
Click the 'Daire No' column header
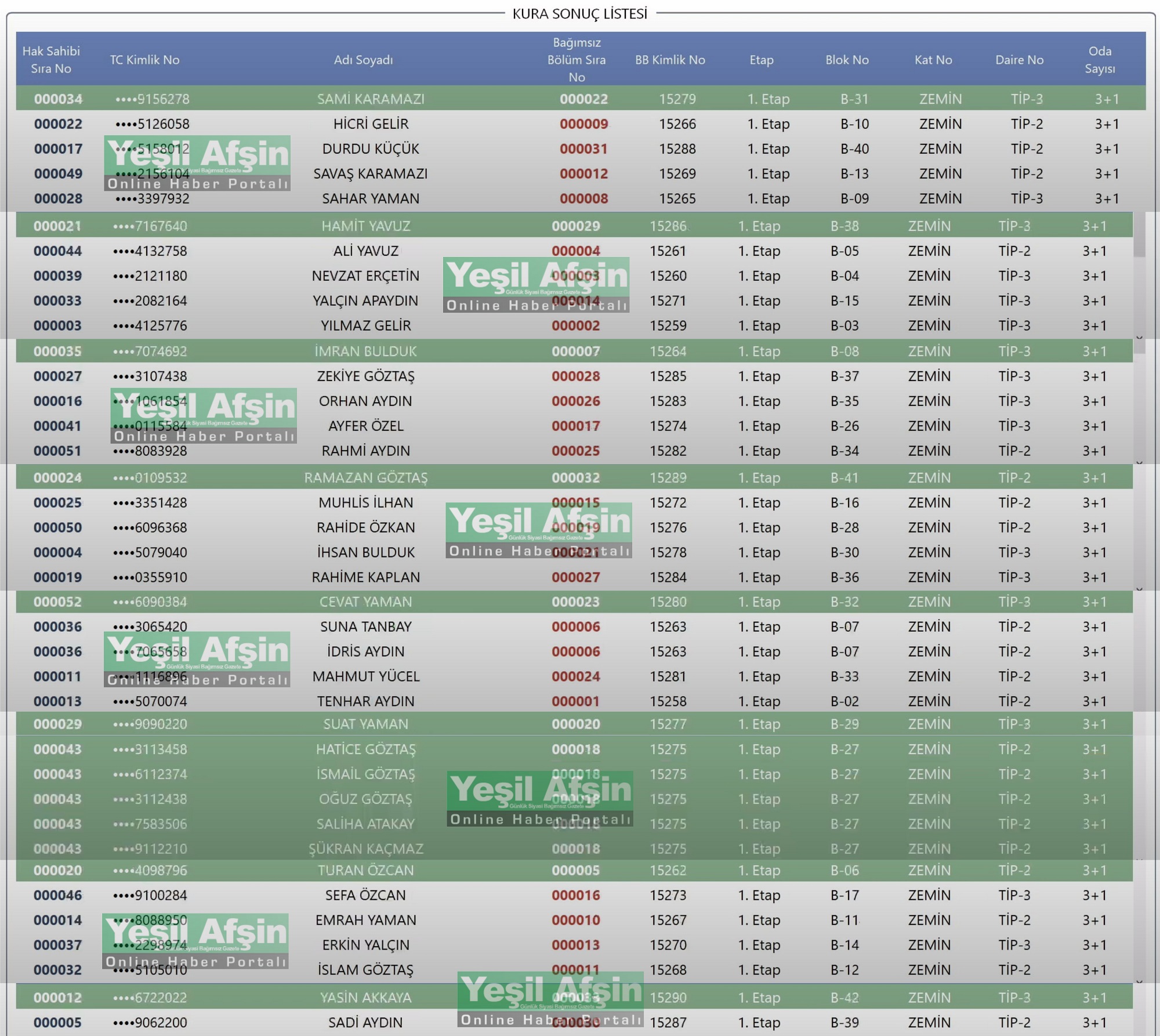coord(1019,60)
